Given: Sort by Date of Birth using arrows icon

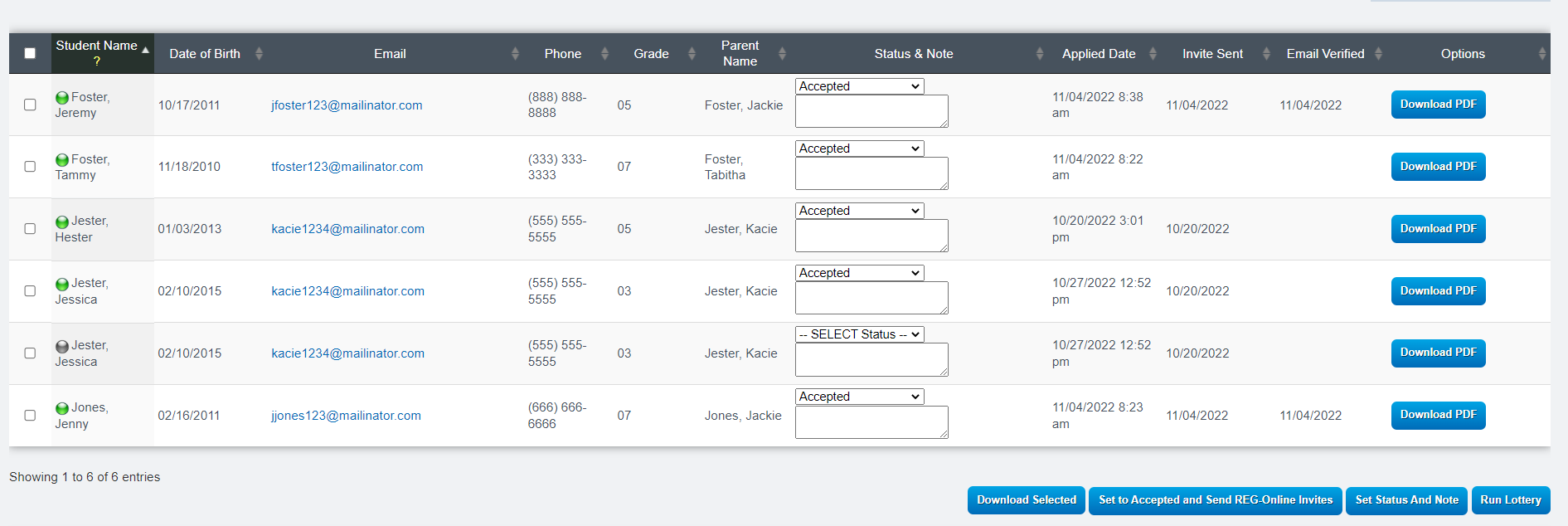Looking at the screenshot, I should (259, 54).
